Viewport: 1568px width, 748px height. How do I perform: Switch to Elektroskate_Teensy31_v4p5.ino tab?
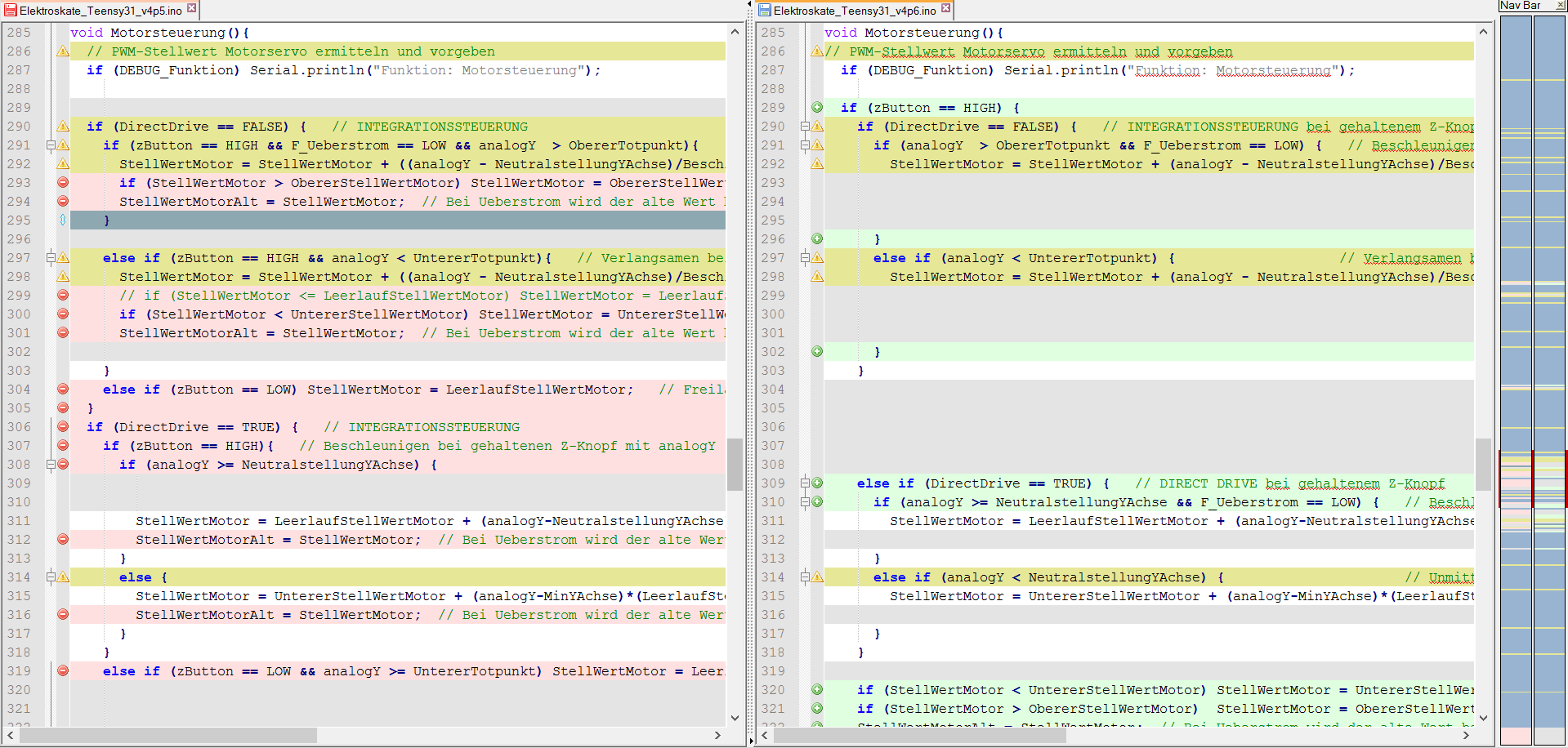101,11
